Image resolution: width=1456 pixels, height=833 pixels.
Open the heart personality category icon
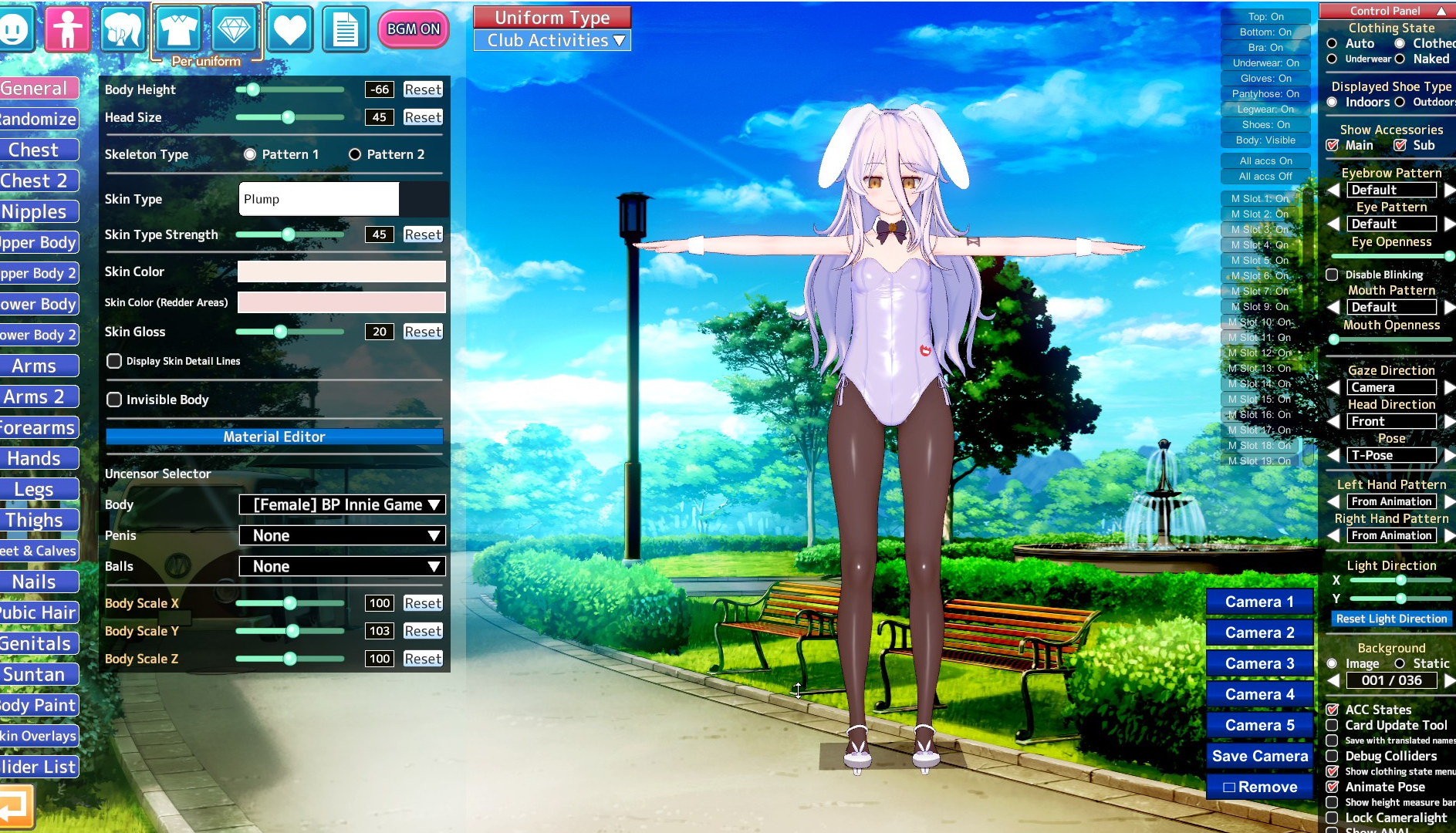pyautogui.click(x=289, y=29)
